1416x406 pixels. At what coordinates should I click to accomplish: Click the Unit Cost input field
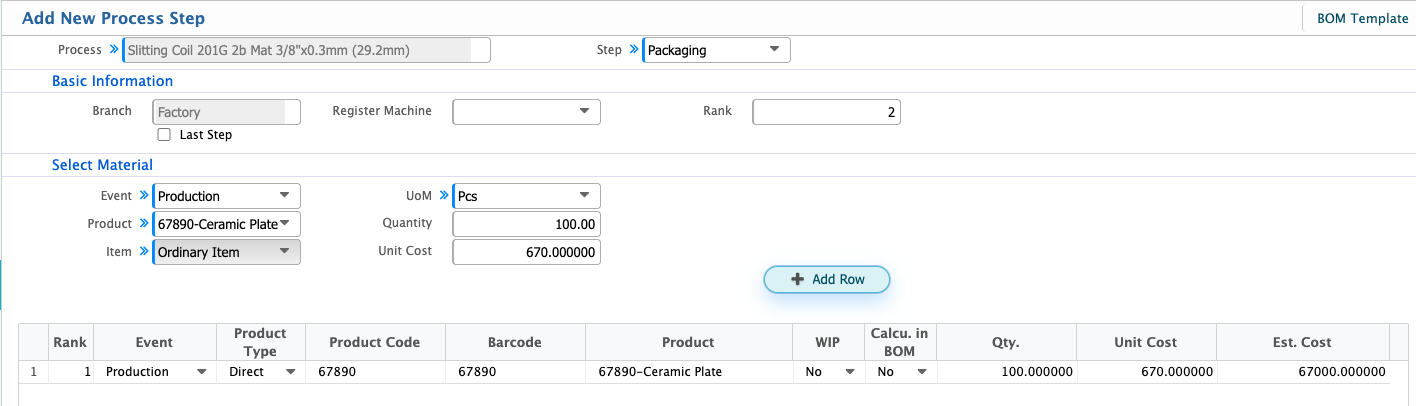click(527, 252)
